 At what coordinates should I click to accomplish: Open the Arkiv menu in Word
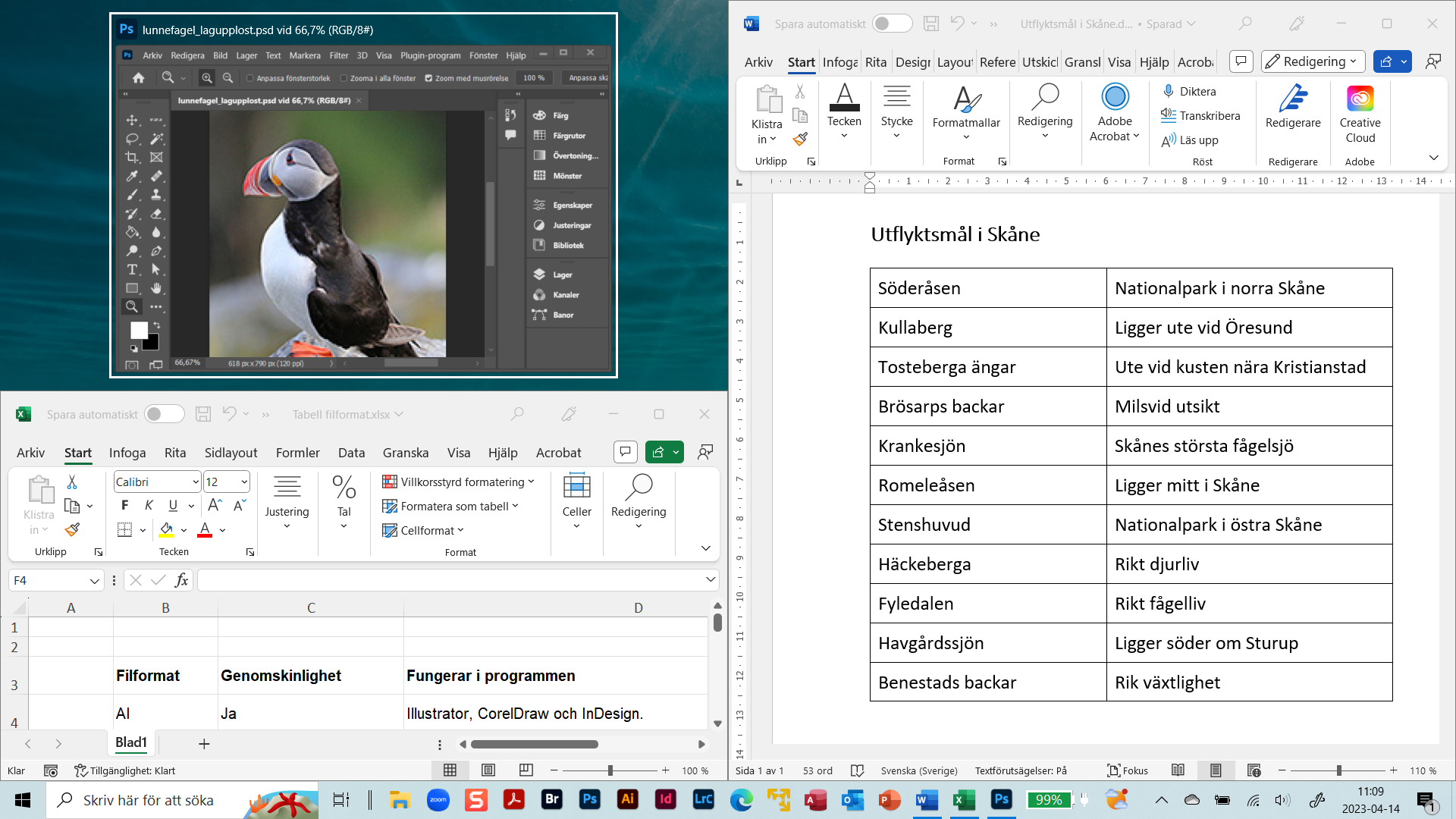tap(758, 62)
